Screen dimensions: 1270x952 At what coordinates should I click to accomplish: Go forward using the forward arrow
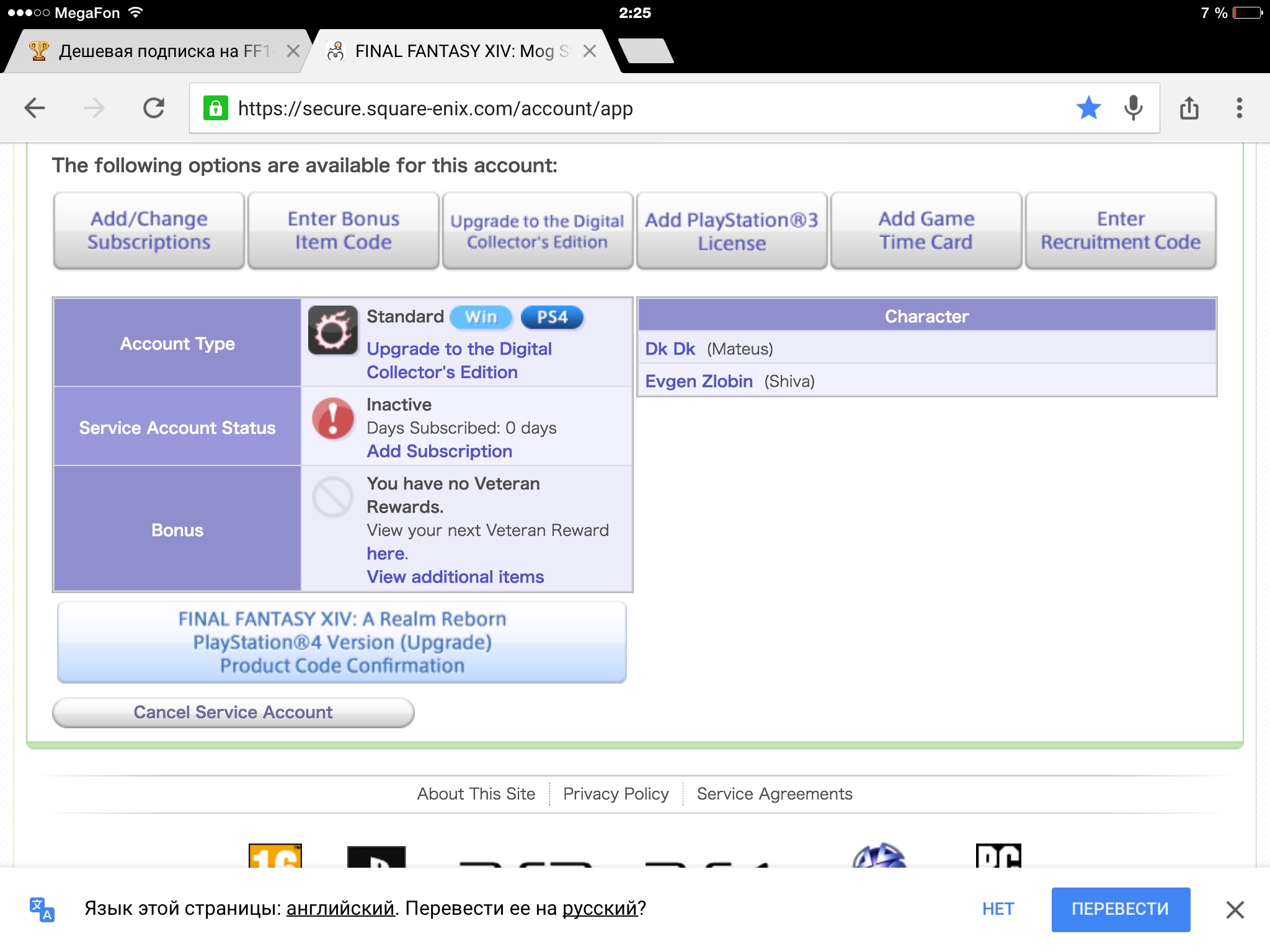pyautogui.click(x=94, y=108)
